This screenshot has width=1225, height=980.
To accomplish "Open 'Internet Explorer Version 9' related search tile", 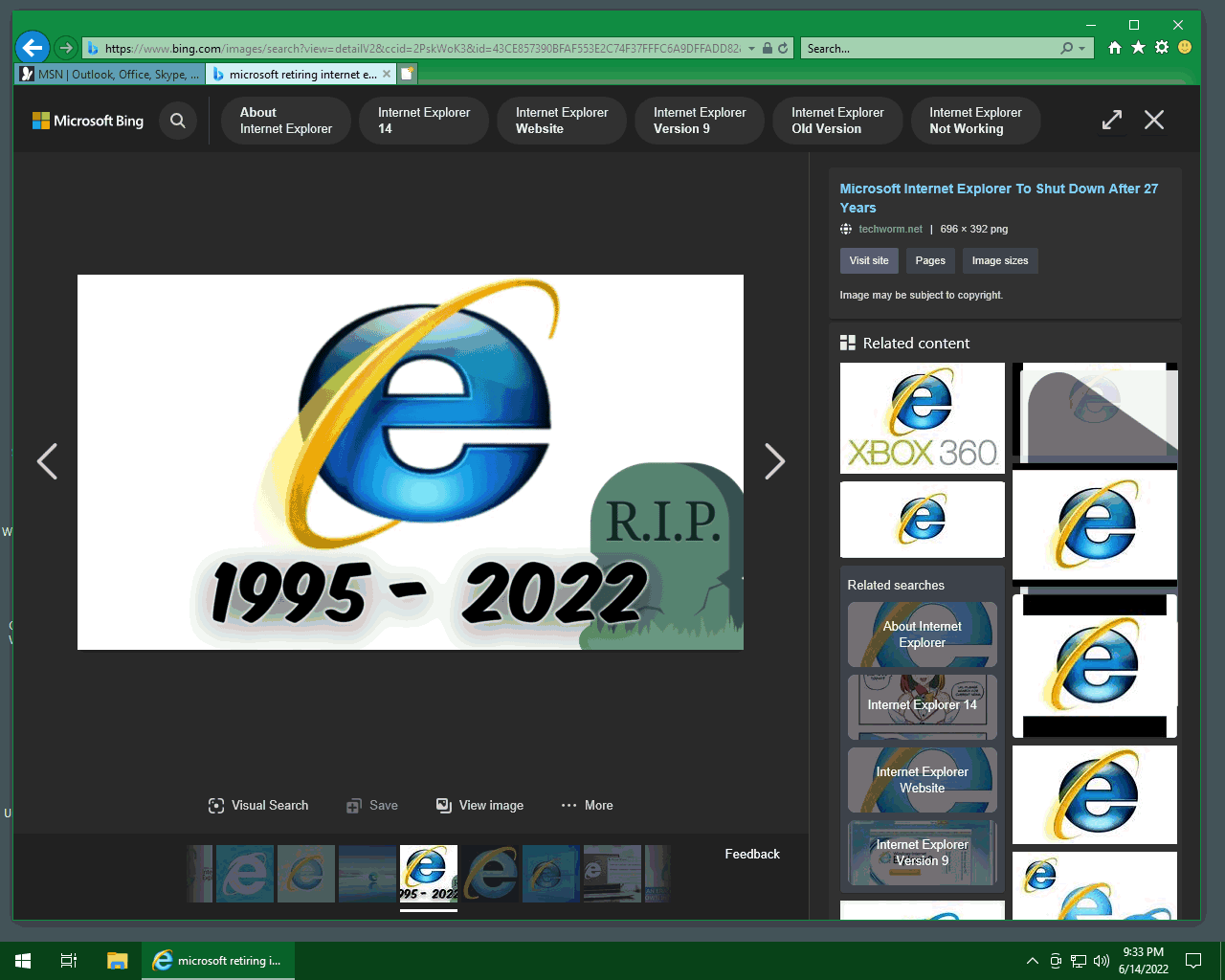I will [923, 853].
